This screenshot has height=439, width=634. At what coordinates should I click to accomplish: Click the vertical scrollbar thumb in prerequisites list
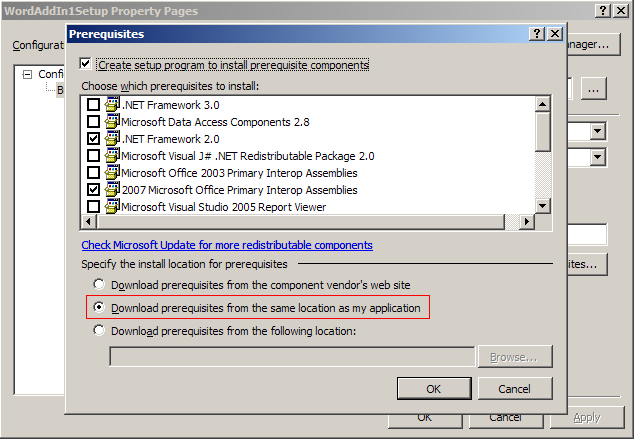(x=543, y=132)
